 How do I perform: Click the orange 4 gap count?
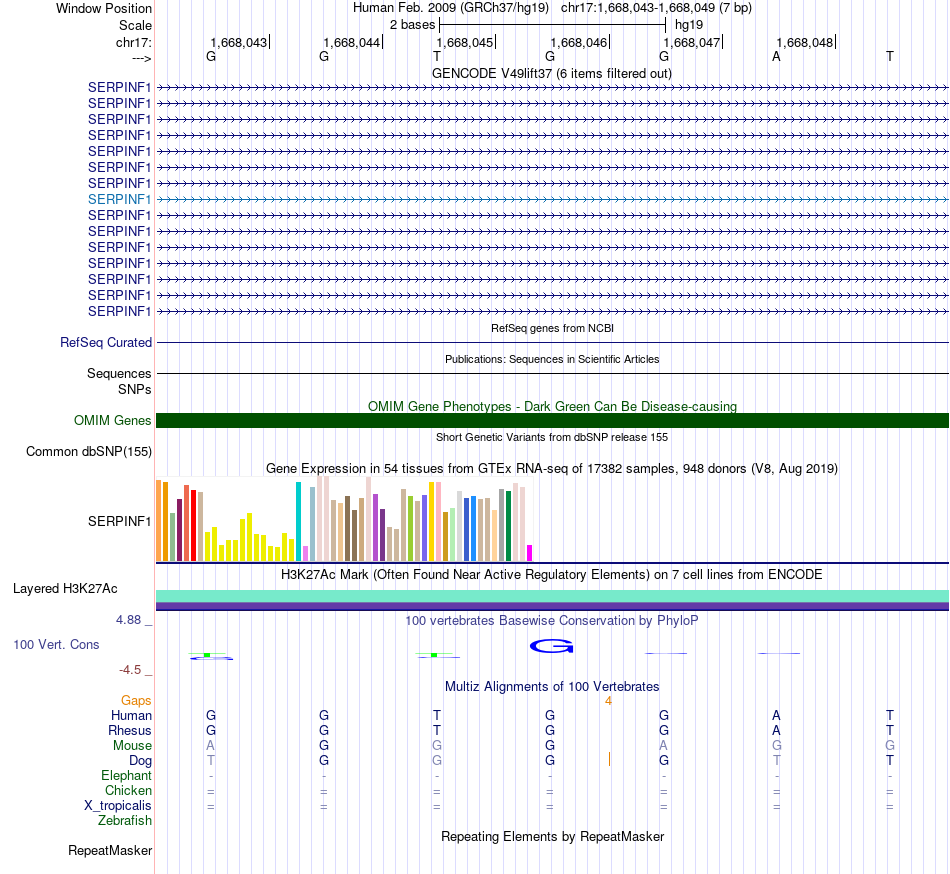pos(608,701)
